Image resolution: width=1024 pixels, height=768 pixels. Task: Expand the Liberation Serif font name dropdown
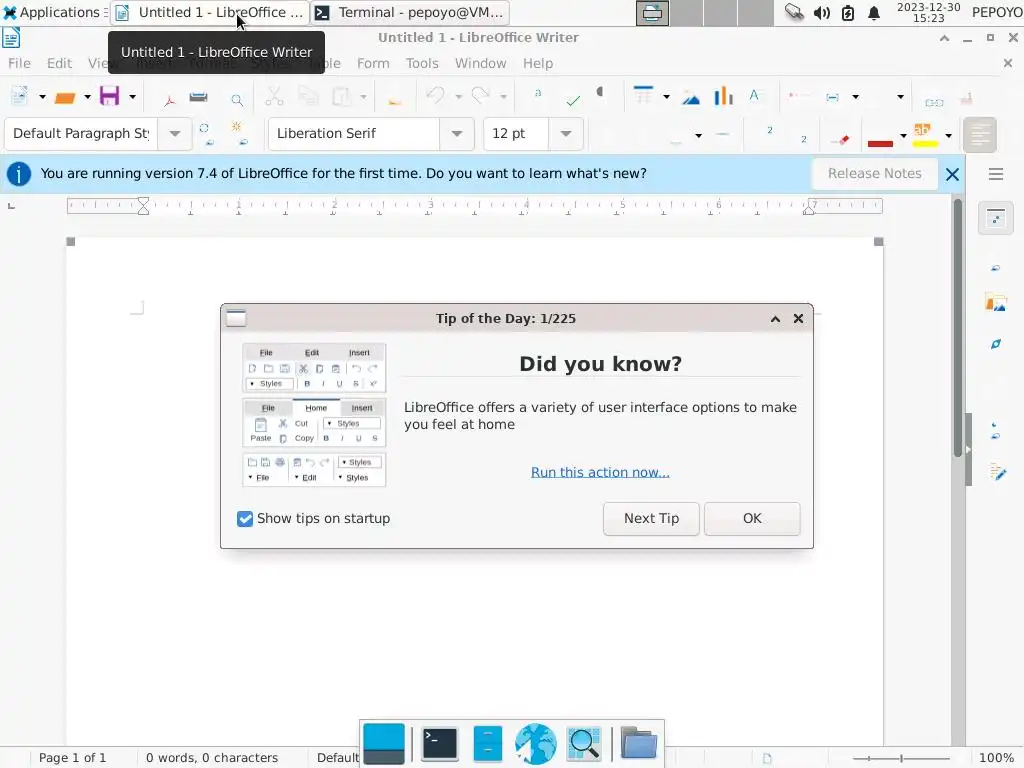pyautogui.click(x=456, y=134)
